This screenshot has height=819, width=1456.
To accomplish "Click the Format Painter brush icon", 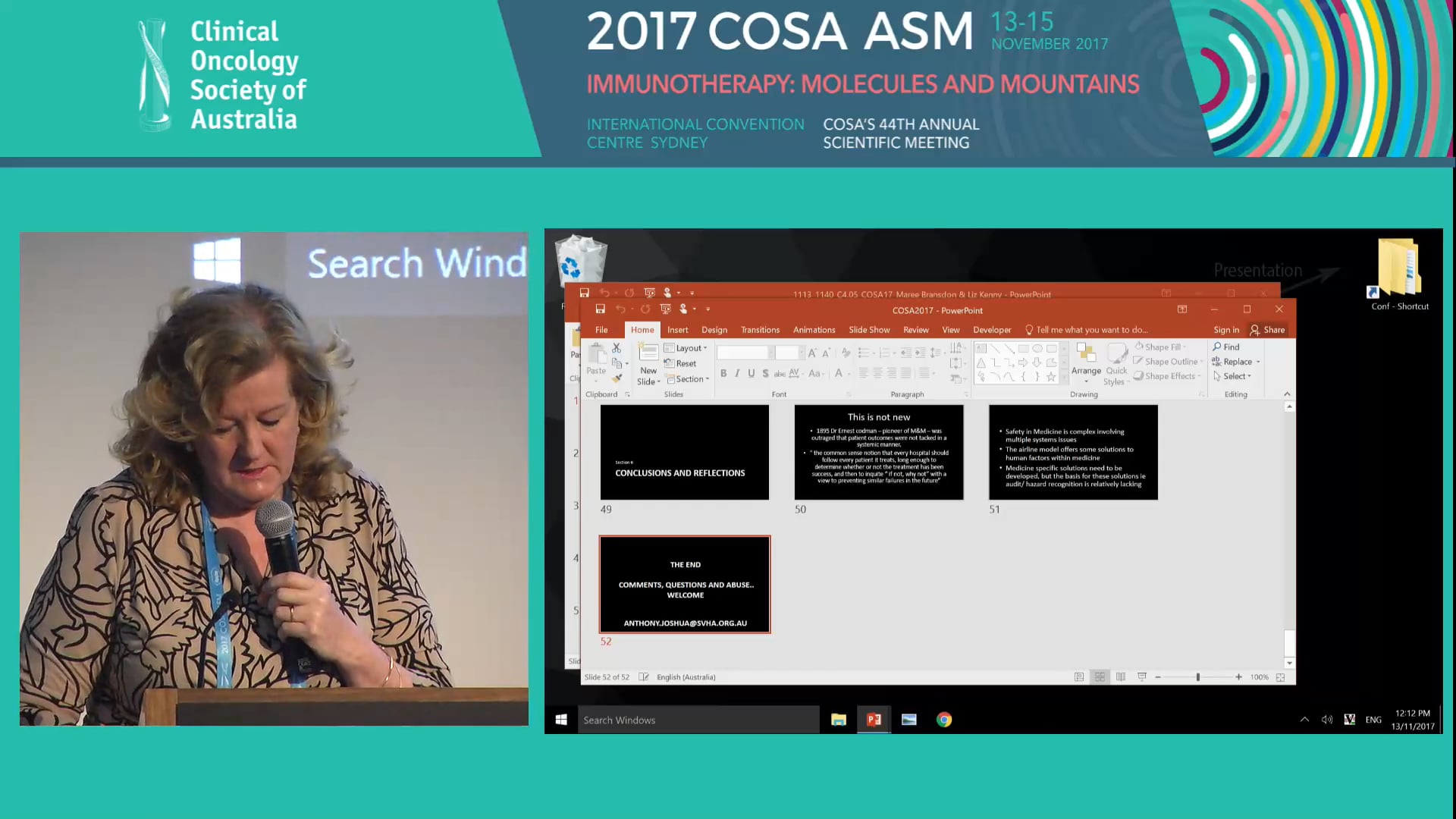I will coord(617,378).
